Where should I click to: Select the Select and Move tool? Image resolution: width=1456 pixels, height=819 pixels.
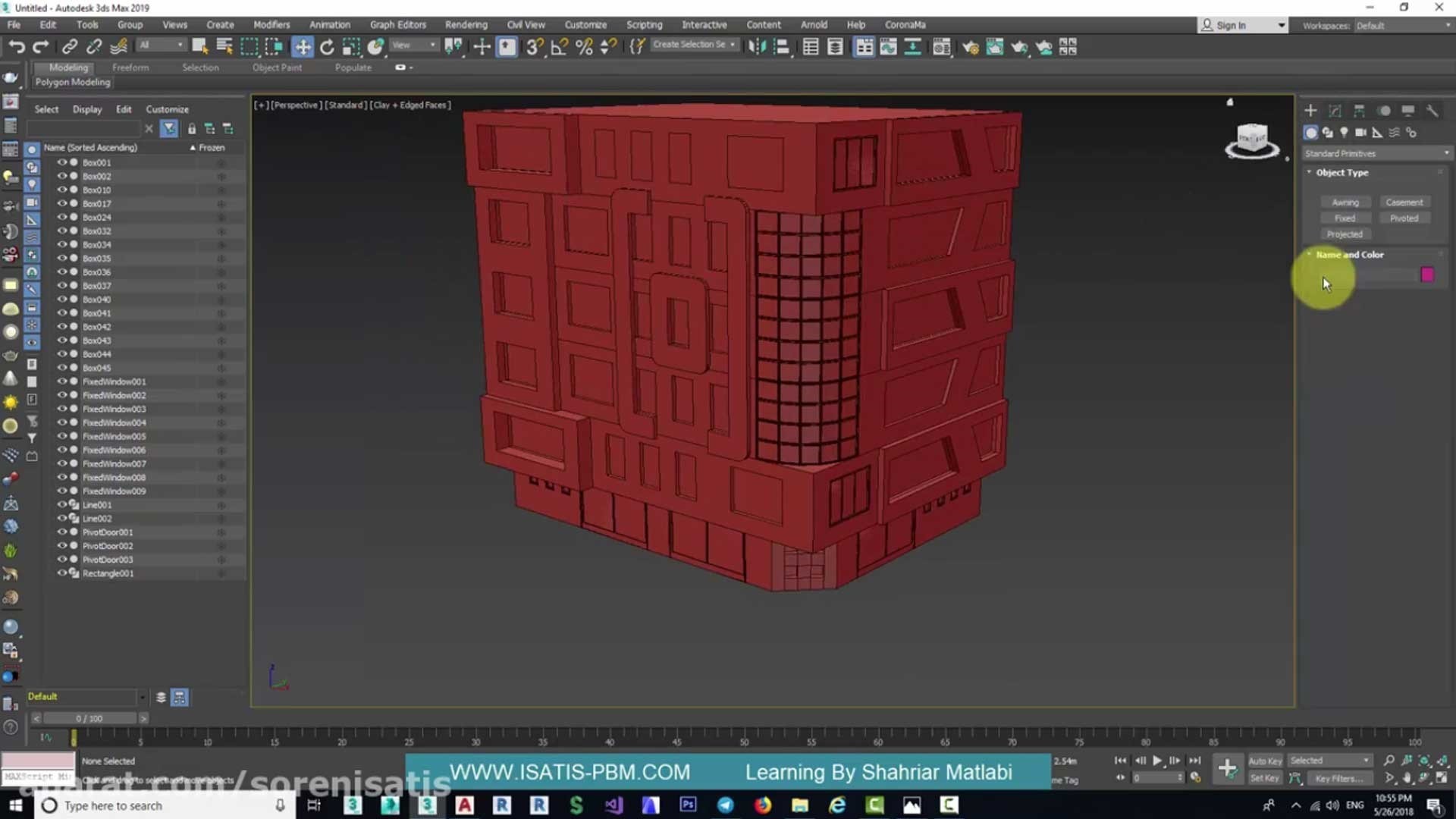[x=303, y=47]
